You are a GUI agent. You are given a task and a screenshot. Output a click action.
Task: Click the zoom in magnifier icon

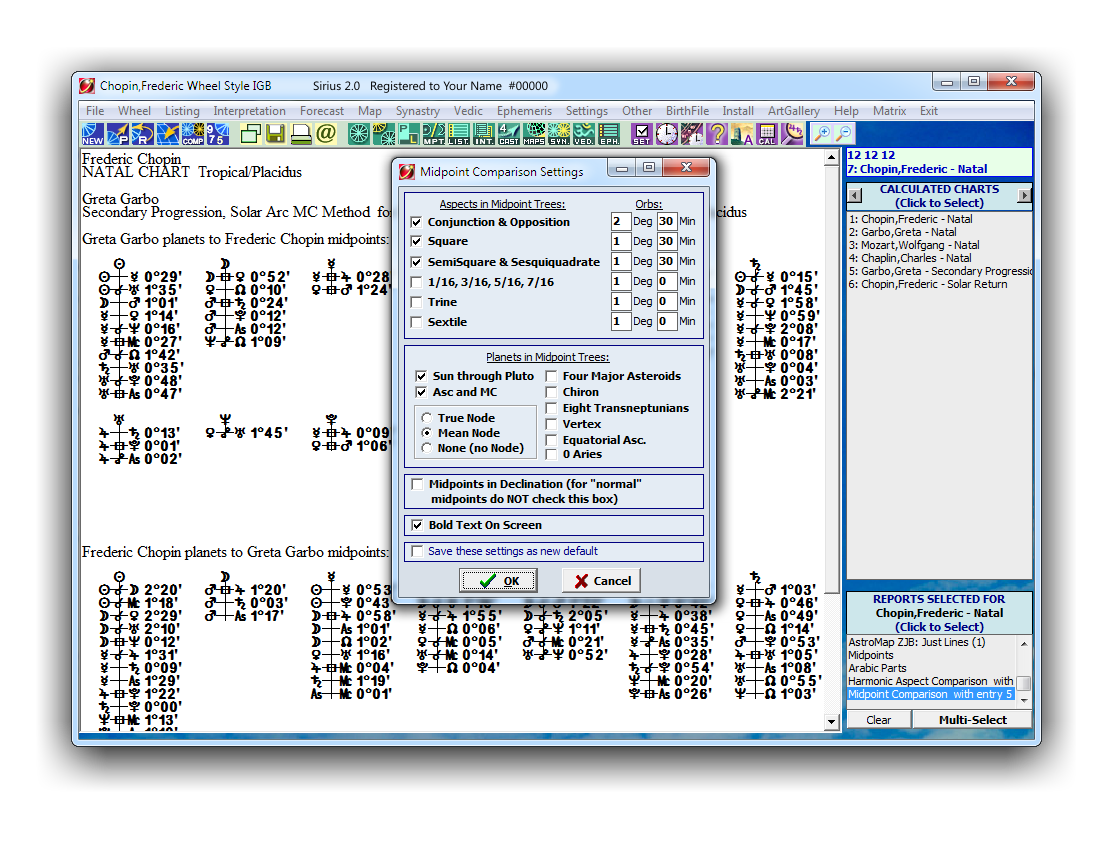(822, 133)
